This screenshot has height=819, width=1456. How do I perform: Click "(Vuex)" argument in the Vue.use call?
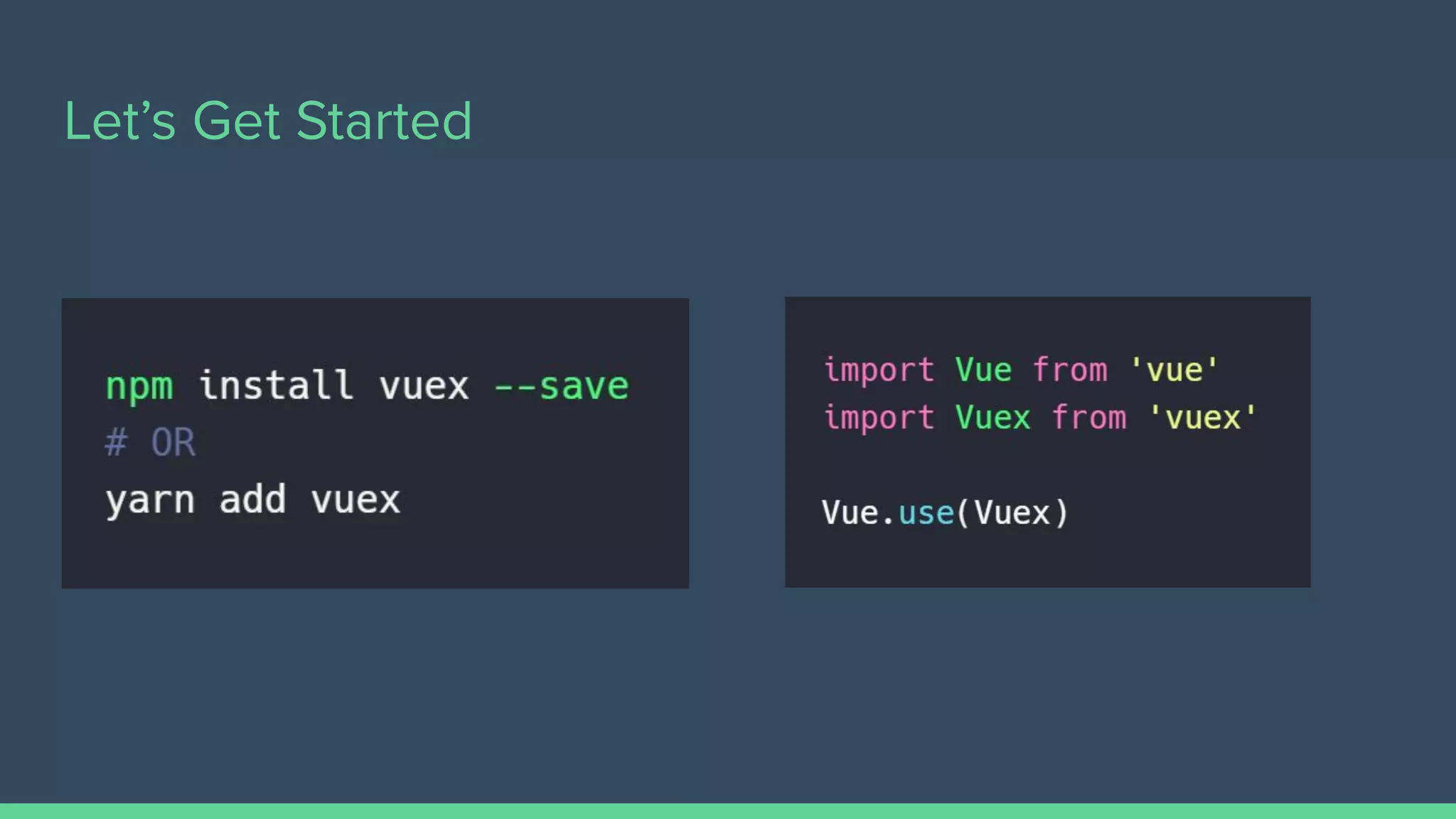(1012, 513)
